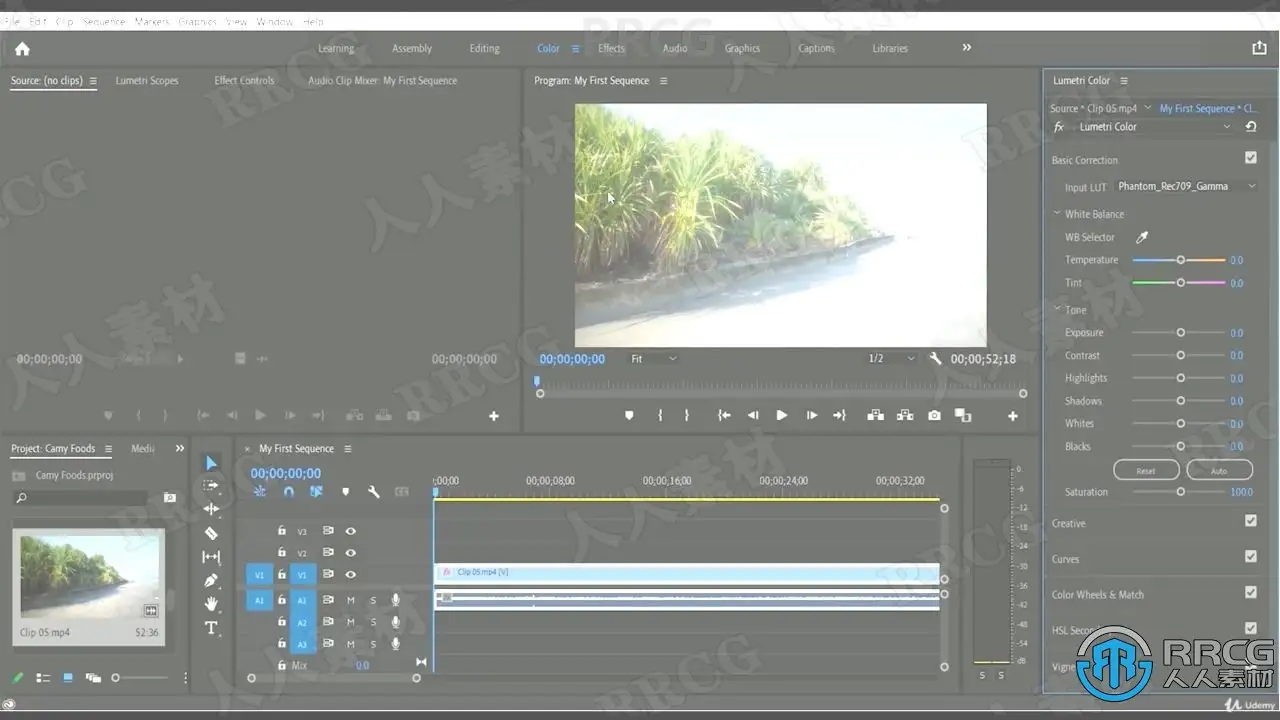Screen dimensions: 1280x720
Task: Click the WB Selector eyedropper
Action: point(1142,238)
